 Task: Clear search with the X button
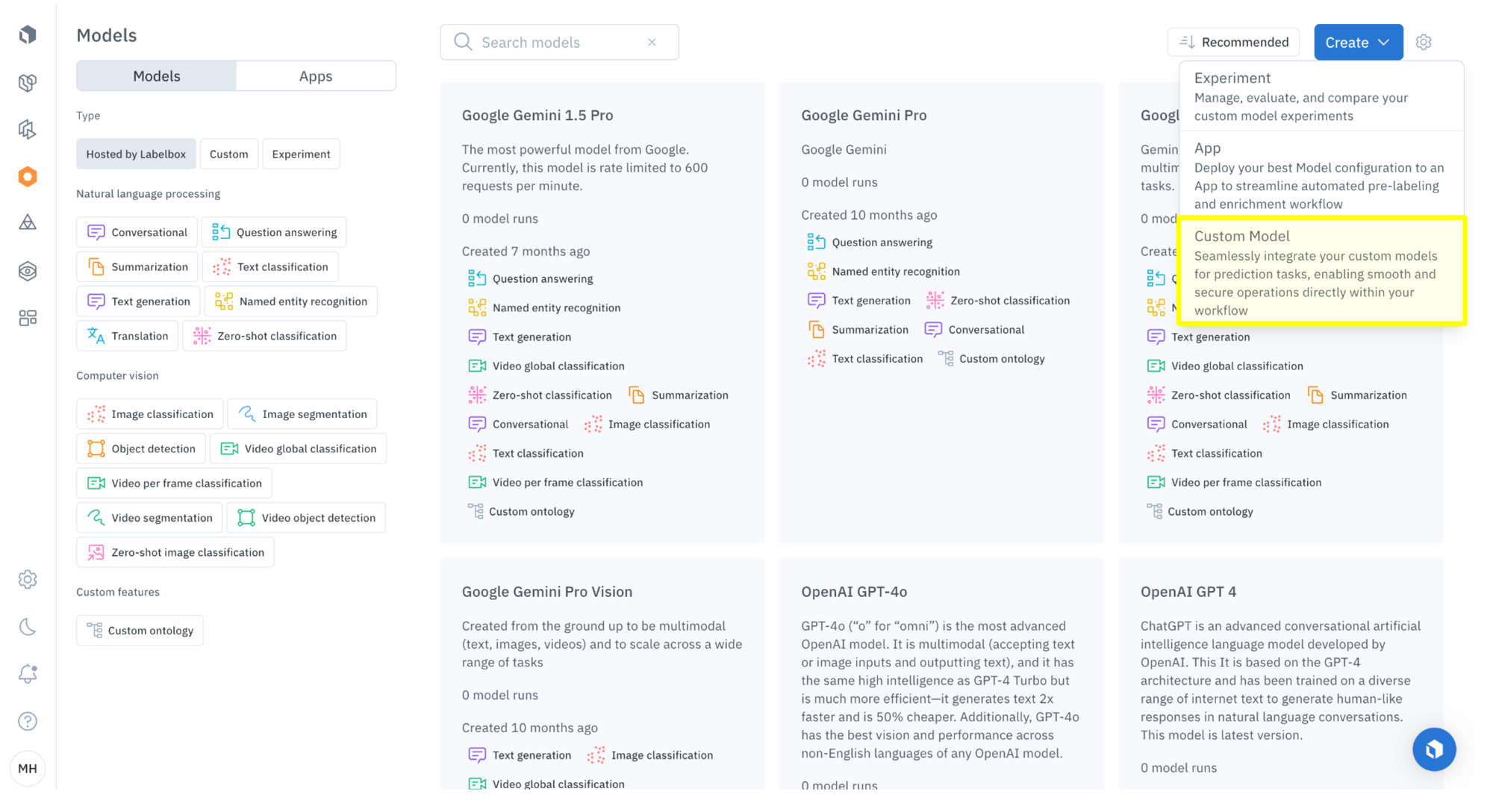(652, 43)
